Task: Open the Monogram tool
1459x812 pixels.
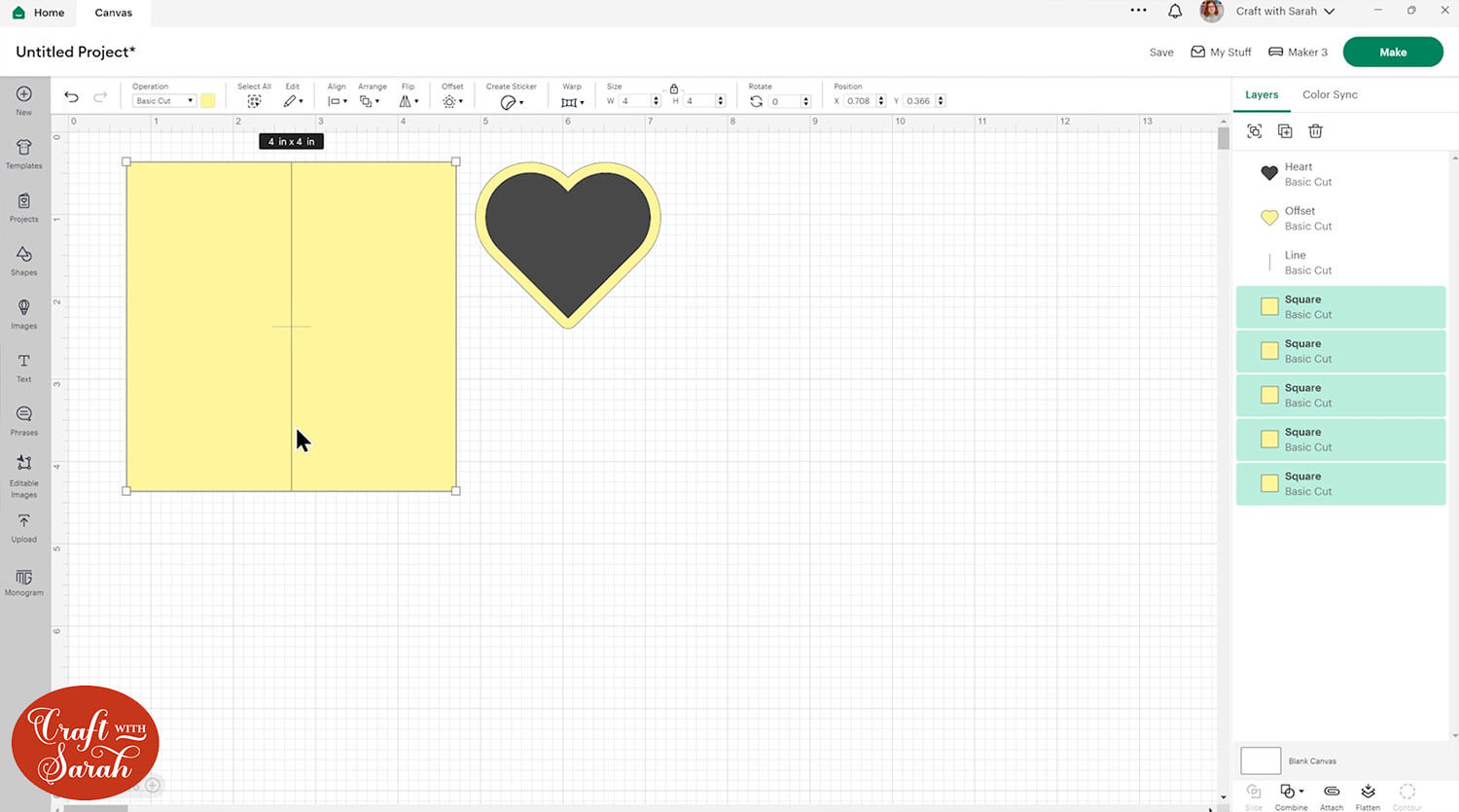Action: pos(24,582)
